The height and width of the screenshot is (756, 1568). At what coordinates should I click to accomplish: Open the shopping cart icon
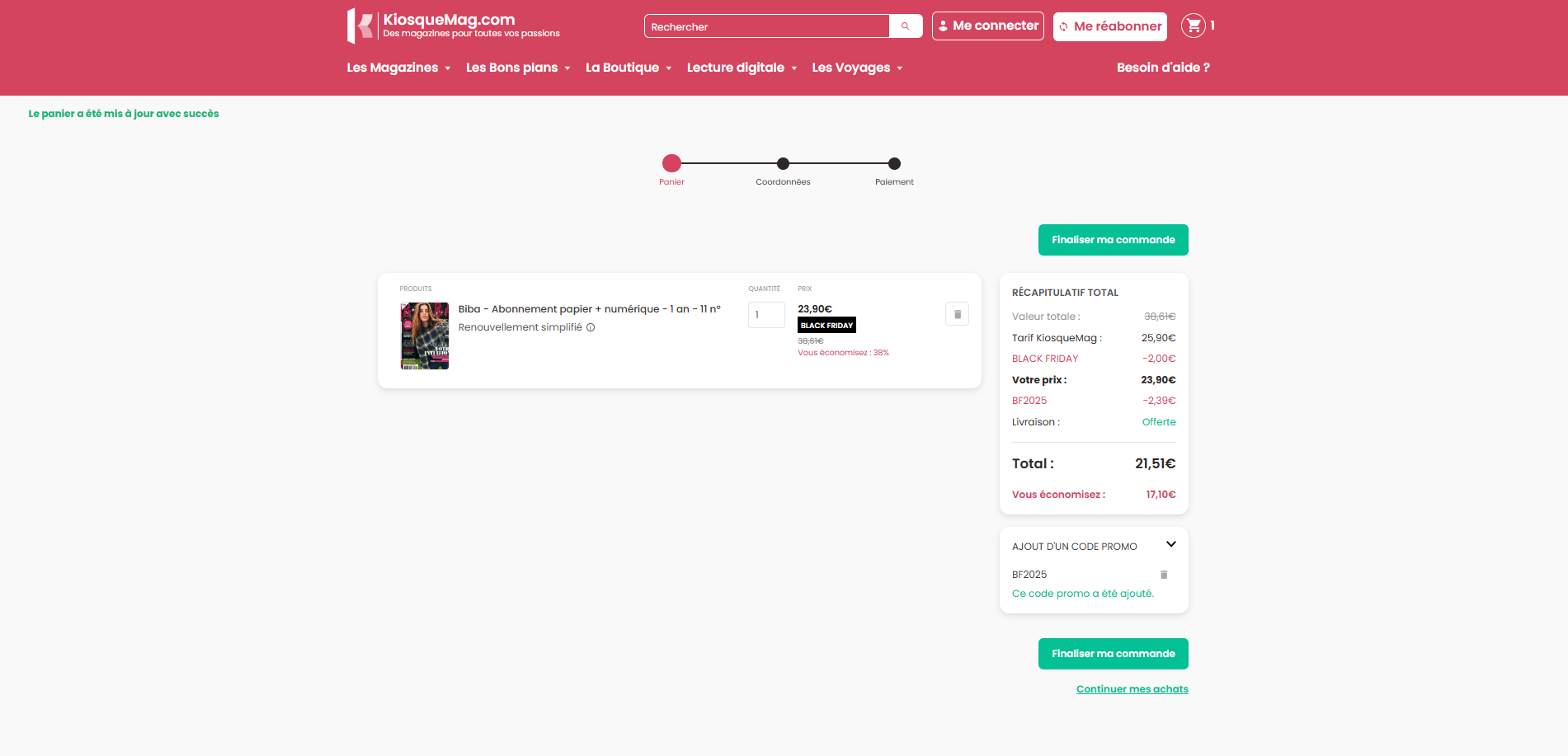[x=1193, y=26]
